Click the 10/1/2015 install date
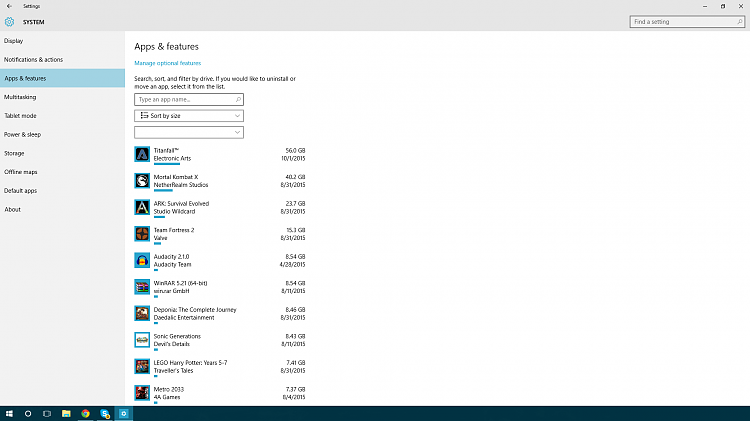This screenshot has height=421, width=750. pos(293,158)
